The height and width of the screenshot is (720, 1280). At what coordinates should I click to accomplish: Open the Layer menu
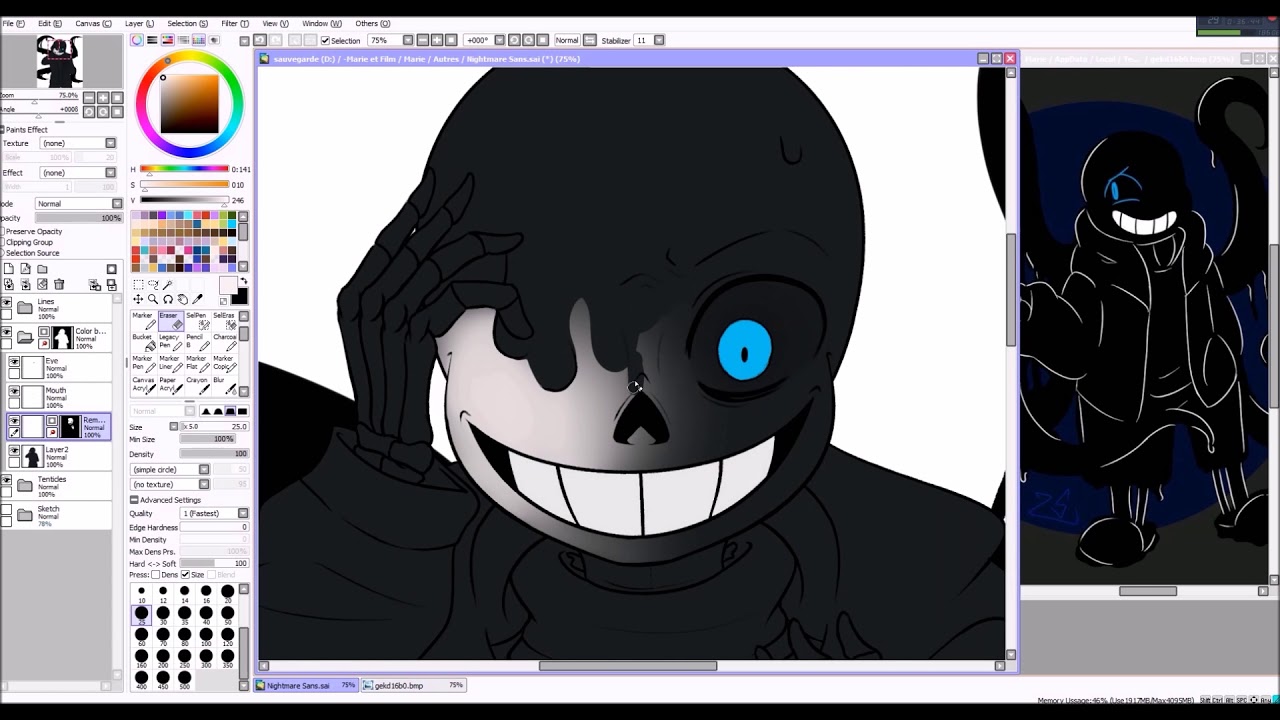[139, 23]
